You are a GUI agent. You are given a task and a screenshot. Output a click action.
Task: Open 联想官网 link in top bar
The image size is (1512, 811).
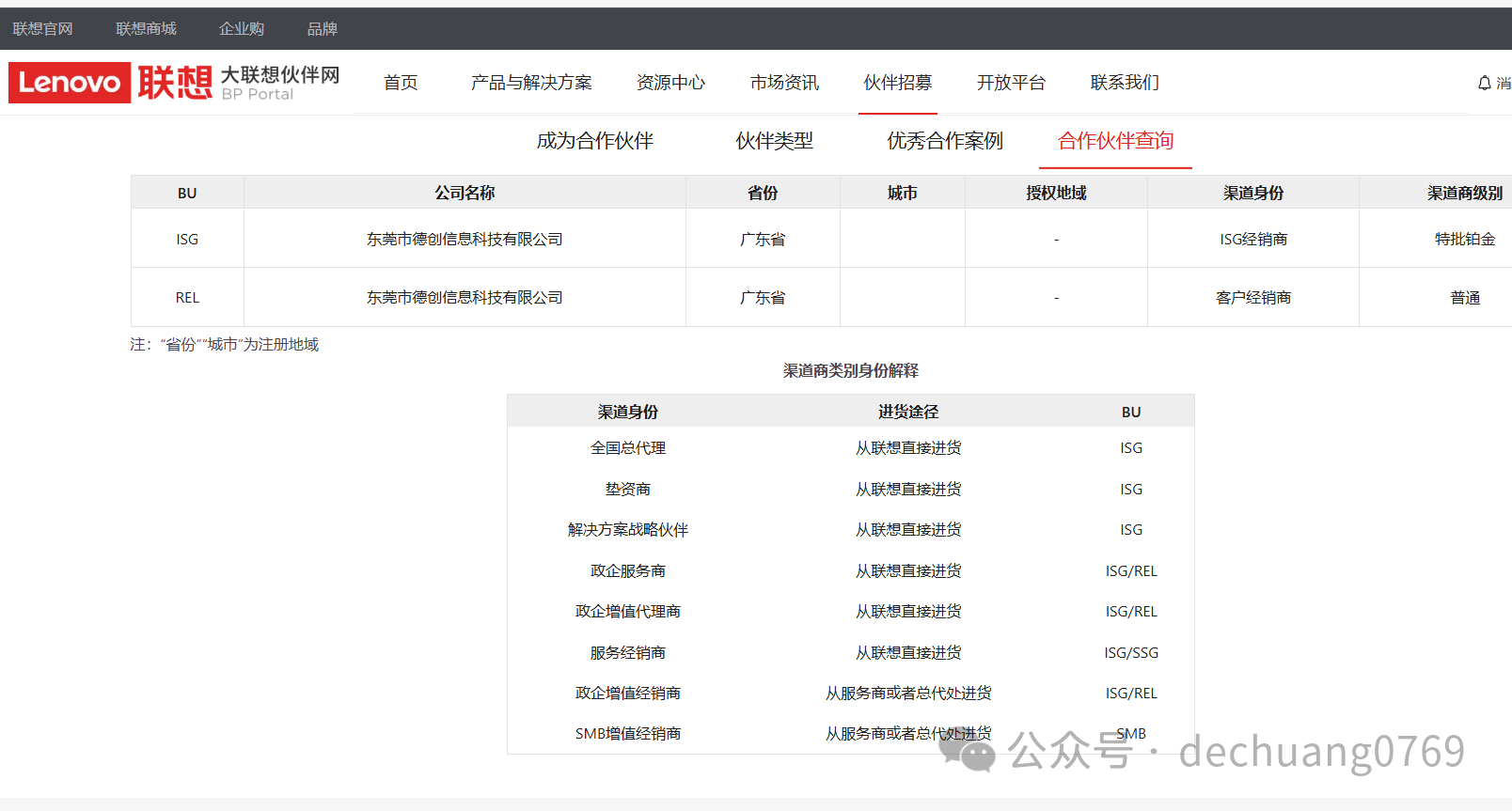pyautogui.click(x=42, y=29)
